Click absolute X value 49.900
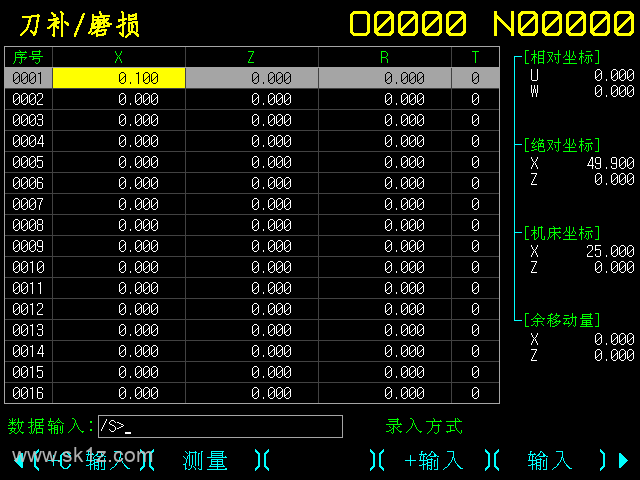Screen dimensions: 640x480 [611, 163]
